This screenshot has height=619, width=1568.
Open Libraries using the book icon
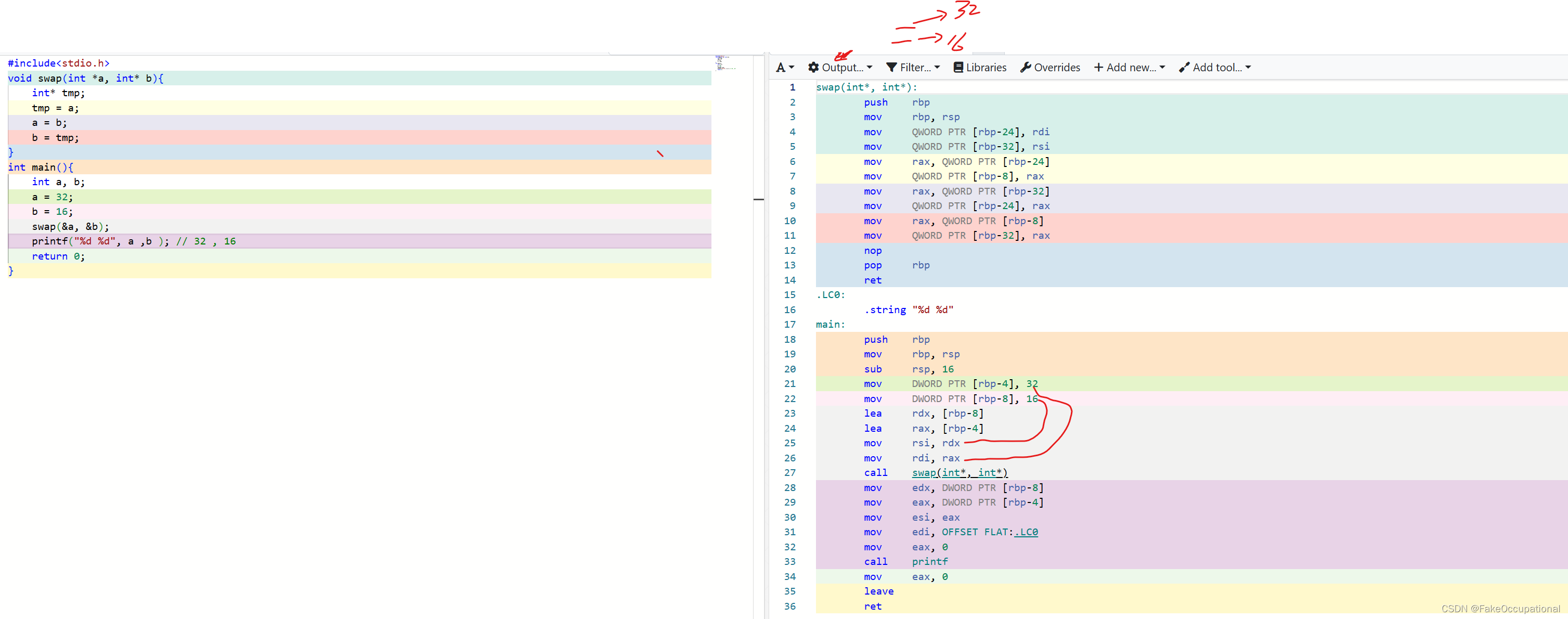coord(960,67)
